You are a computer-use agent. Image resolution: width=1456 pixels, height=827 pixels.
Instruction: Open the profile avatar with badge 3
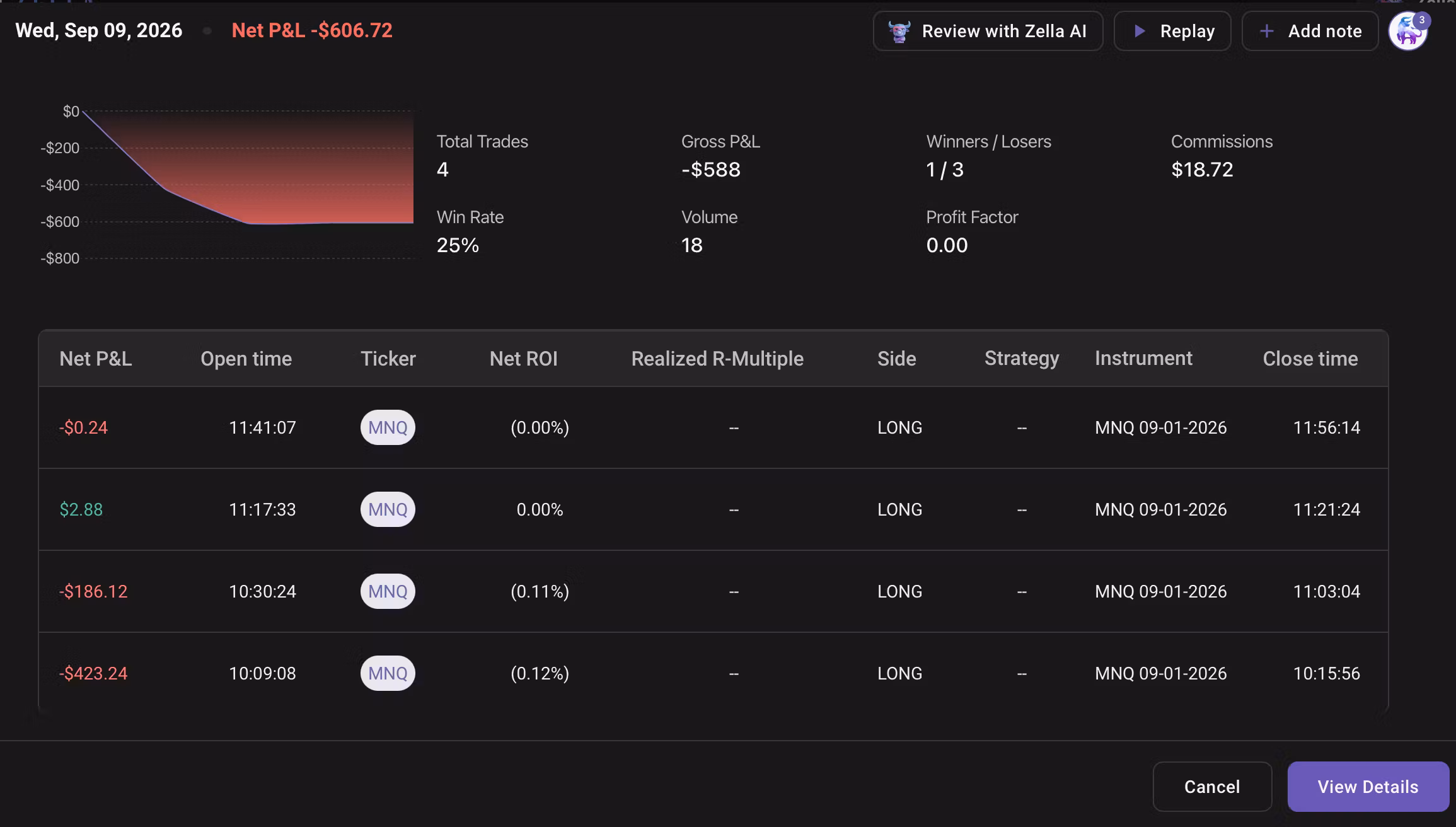click(1409, 31)
